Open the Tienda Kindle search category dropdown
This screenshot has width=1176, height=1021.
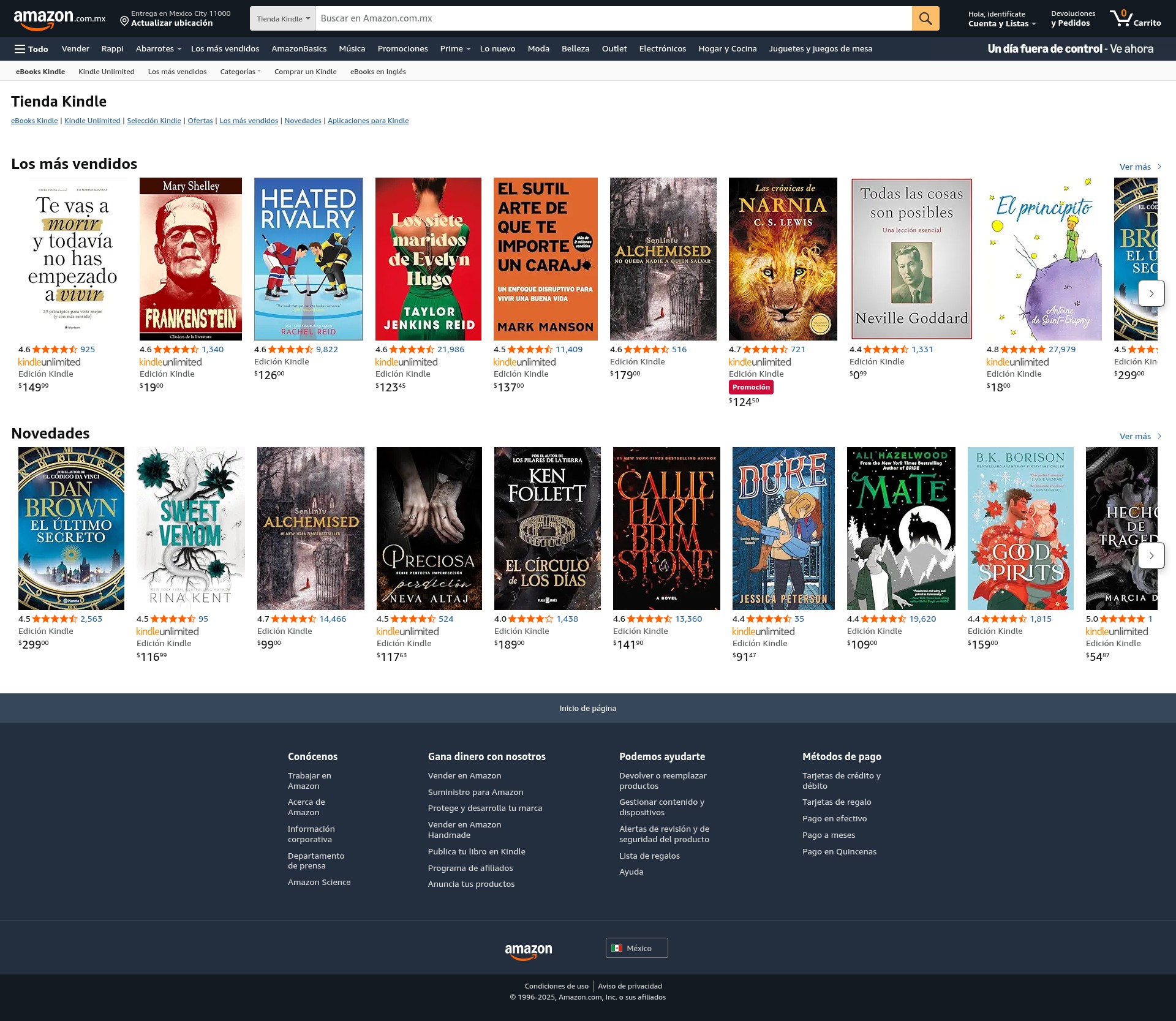pos(283,18)
